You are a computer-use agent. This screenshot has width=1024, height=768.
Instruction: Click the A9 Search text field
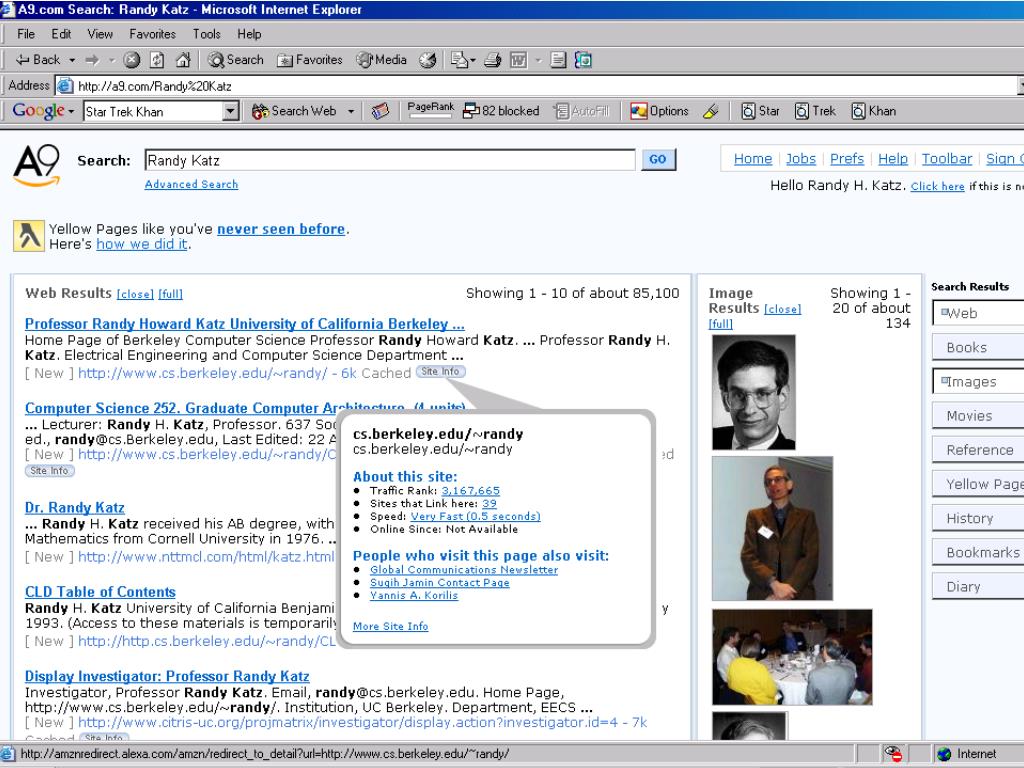pyautogui.click(x=390, y=160)
